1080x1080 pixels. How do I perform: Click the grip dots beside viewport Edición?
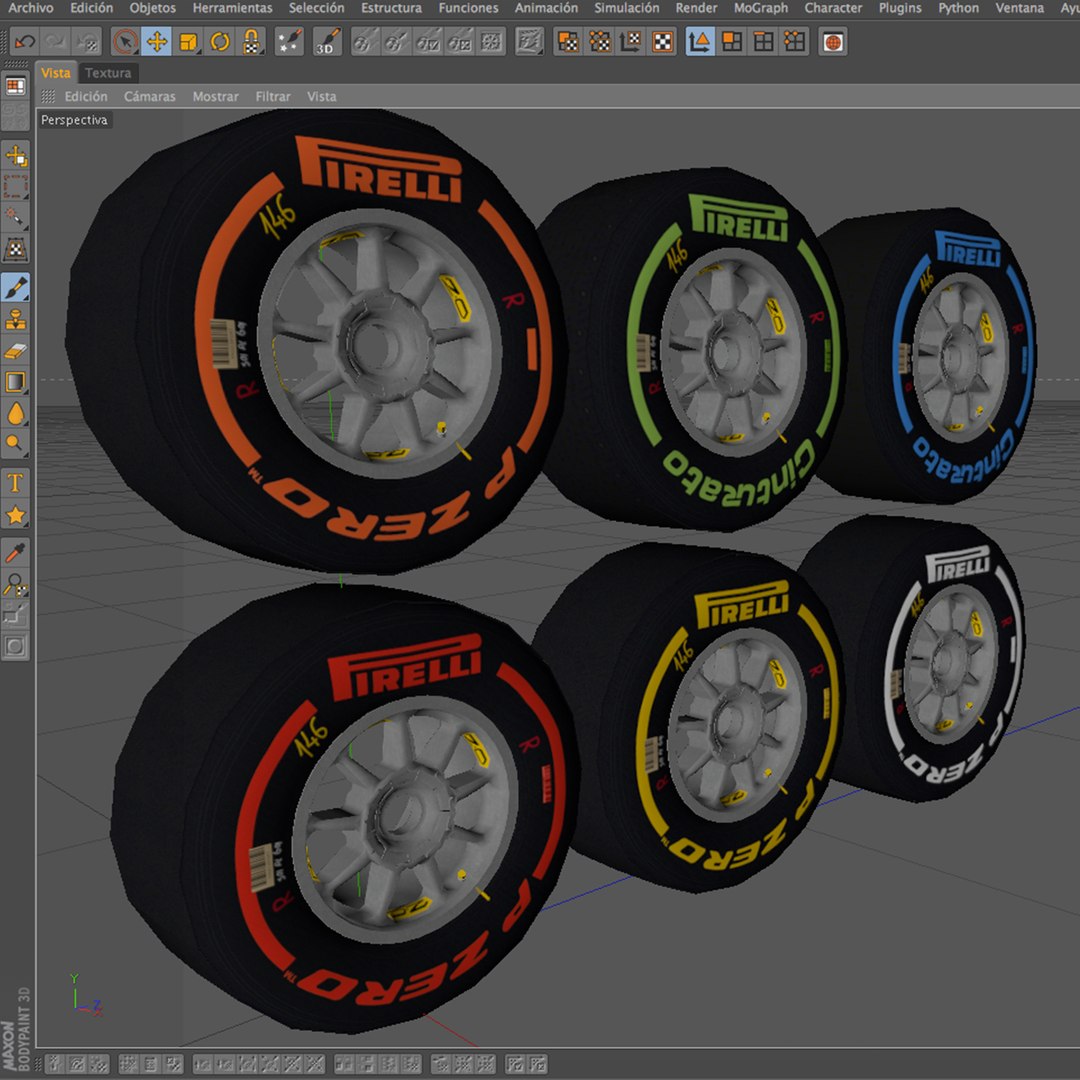[48, 96]
